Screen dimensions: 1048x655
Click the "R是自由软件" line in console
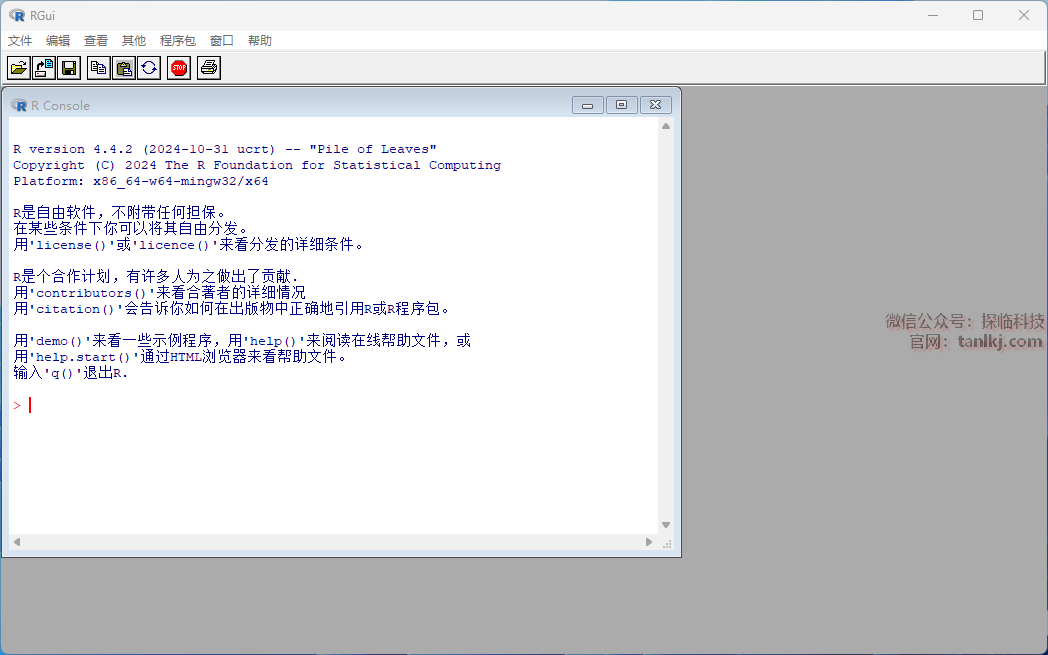click(x=121, y=213)
